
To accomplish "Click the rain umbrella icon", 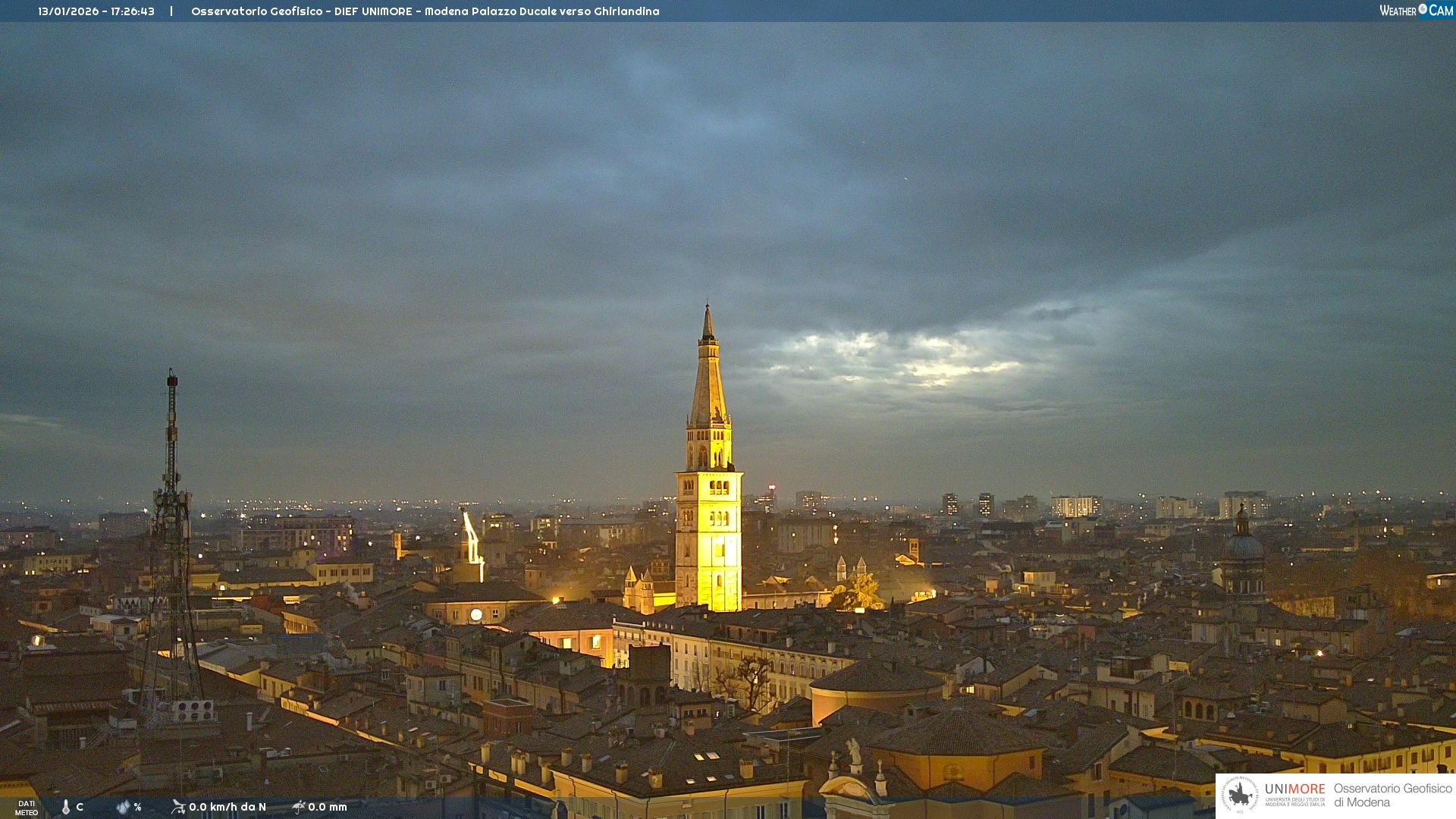I will tap(298, 807).
